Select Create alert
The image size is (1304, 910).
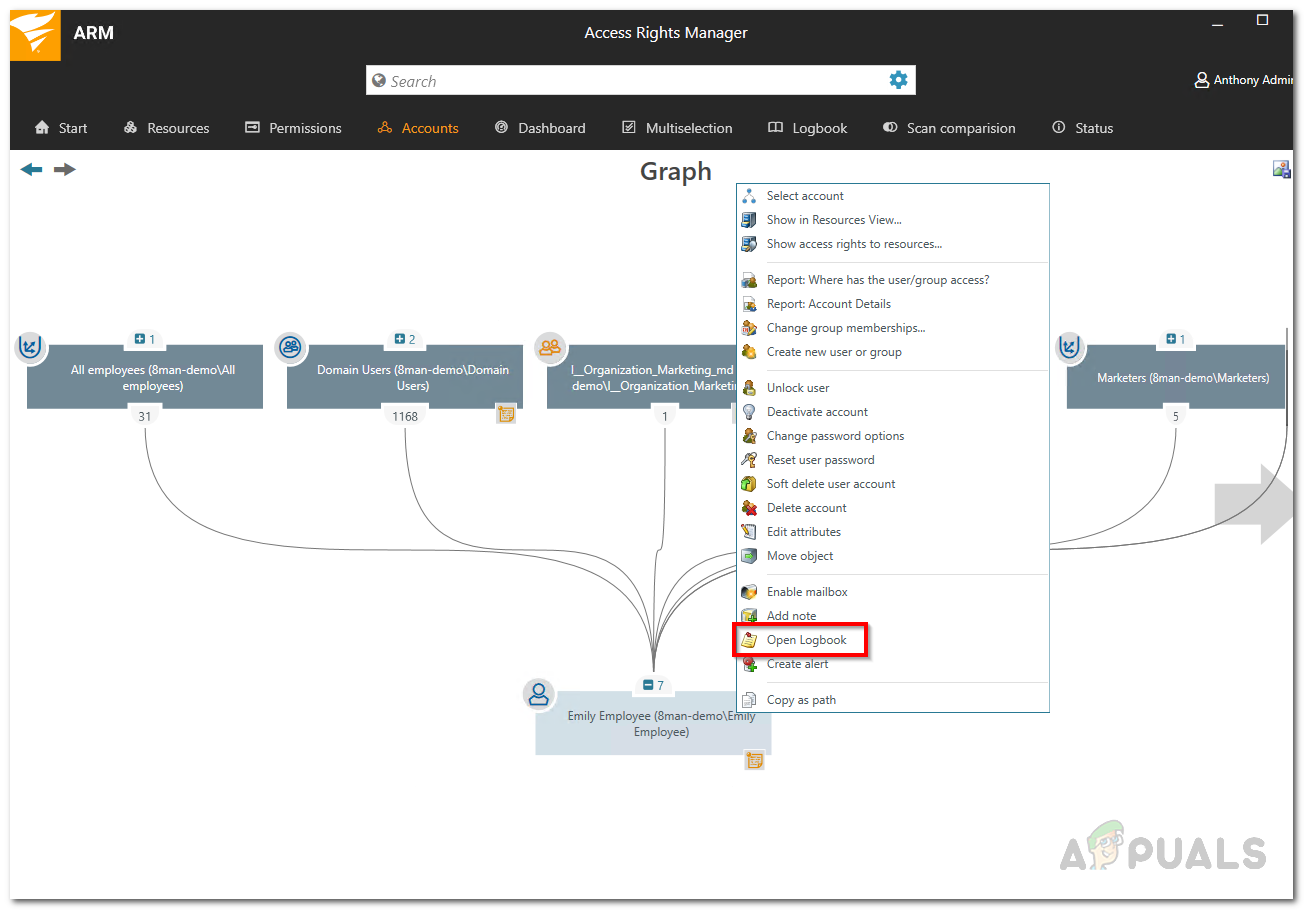click(893, 664)
